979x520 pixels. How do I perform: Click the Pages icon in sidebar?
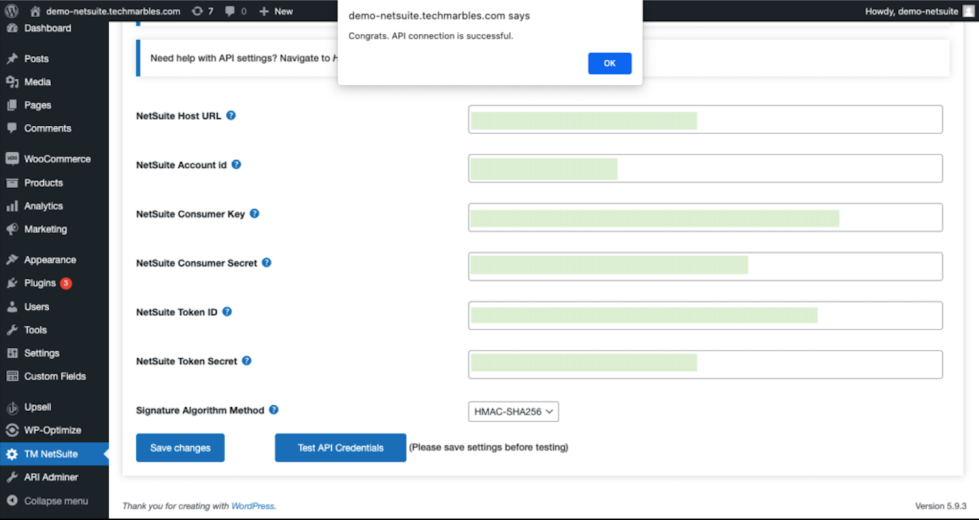(x=12, y=105)
